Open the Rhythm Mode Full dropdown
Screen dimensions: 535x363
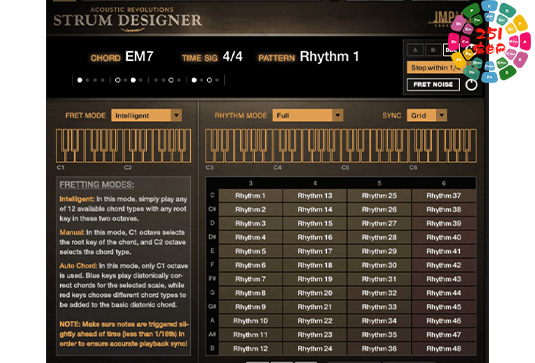coord(308,115)
